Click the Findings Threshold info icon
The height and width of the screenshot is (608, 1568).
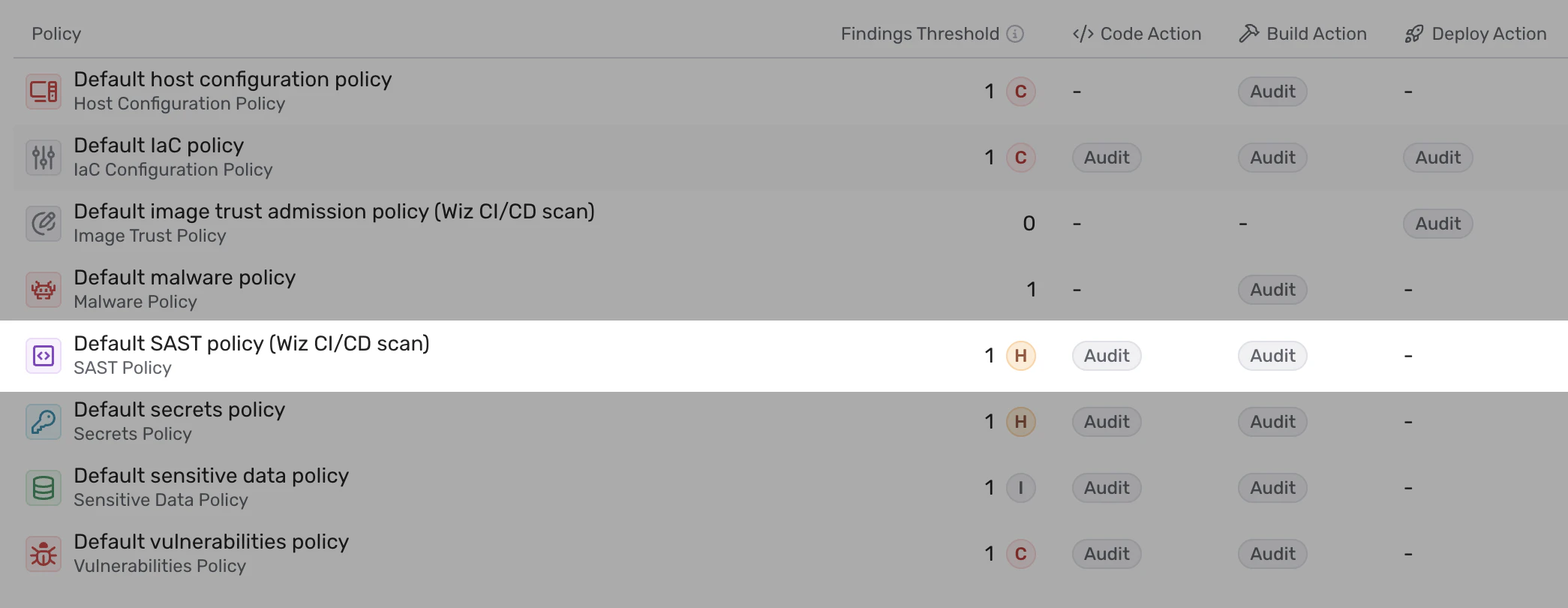1015,34
